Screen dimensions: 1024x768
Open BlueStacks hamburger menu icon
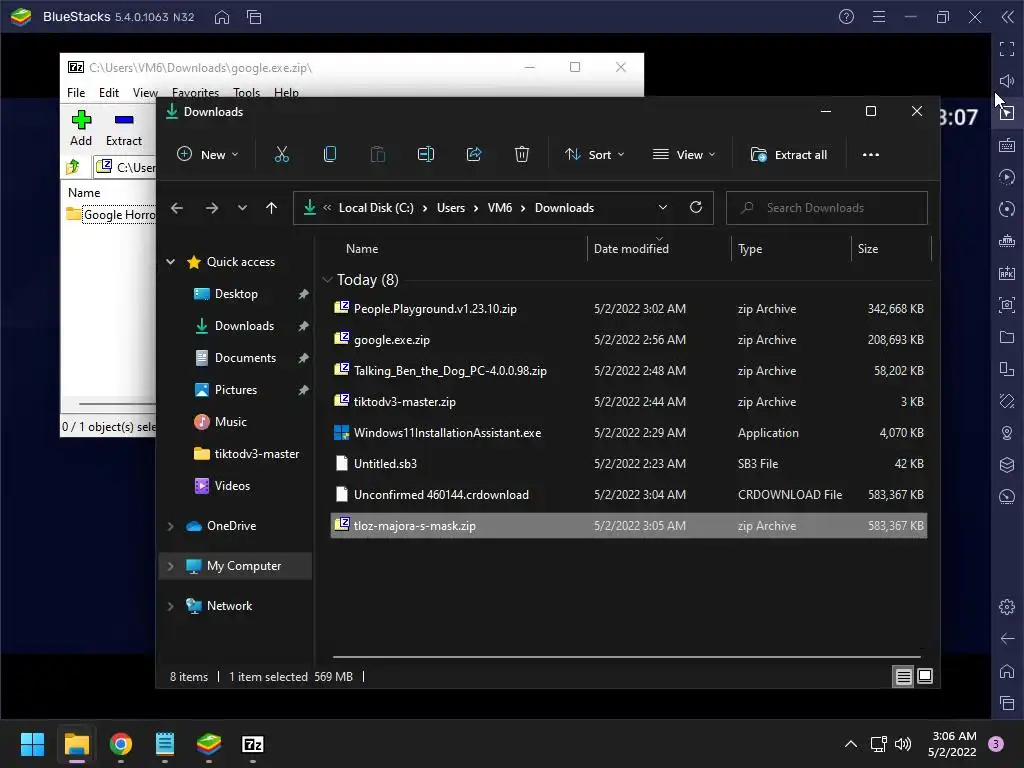(879, 17)
